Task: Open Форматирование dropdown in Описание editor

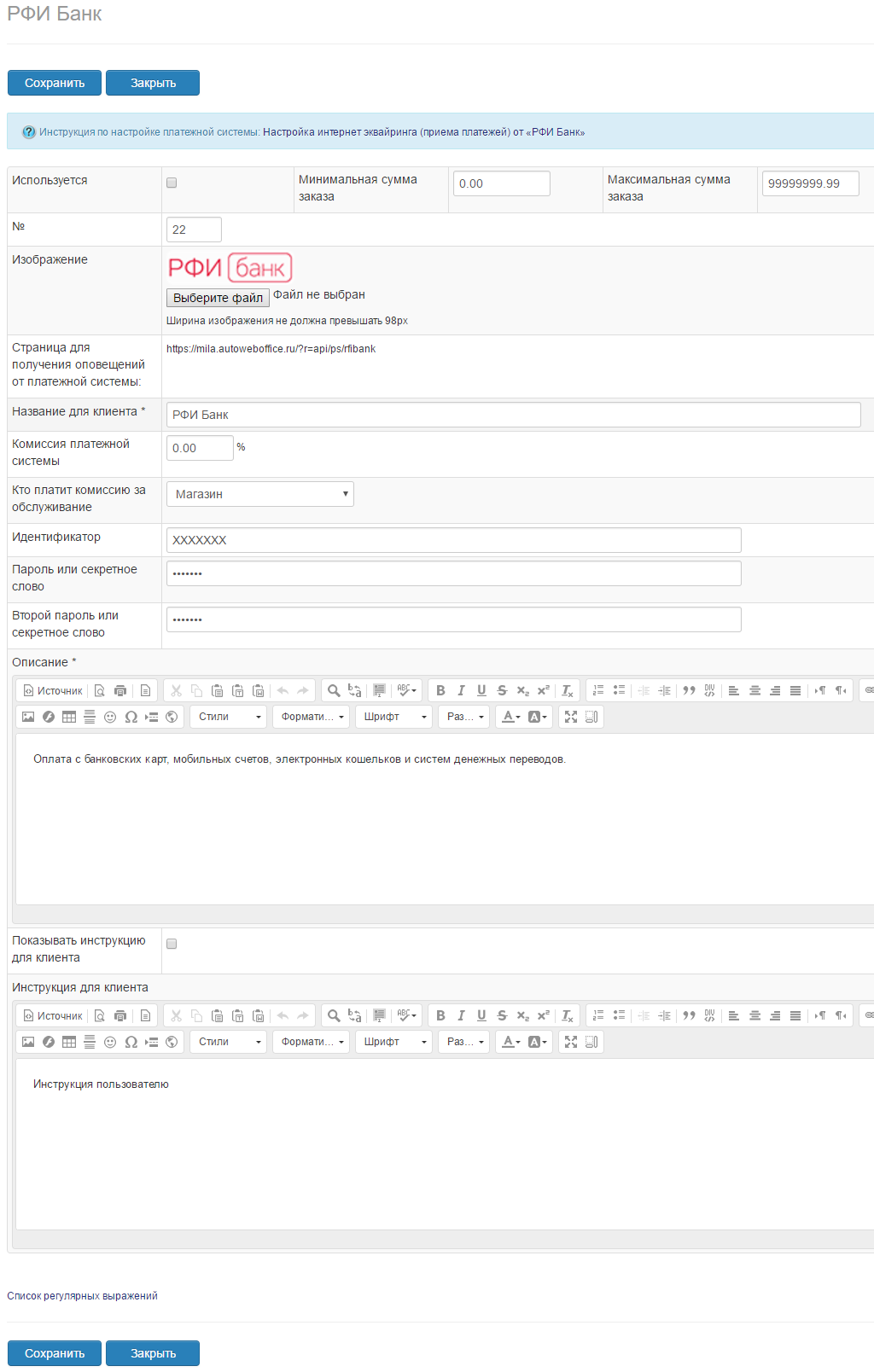Action: [x=312, y=717]
